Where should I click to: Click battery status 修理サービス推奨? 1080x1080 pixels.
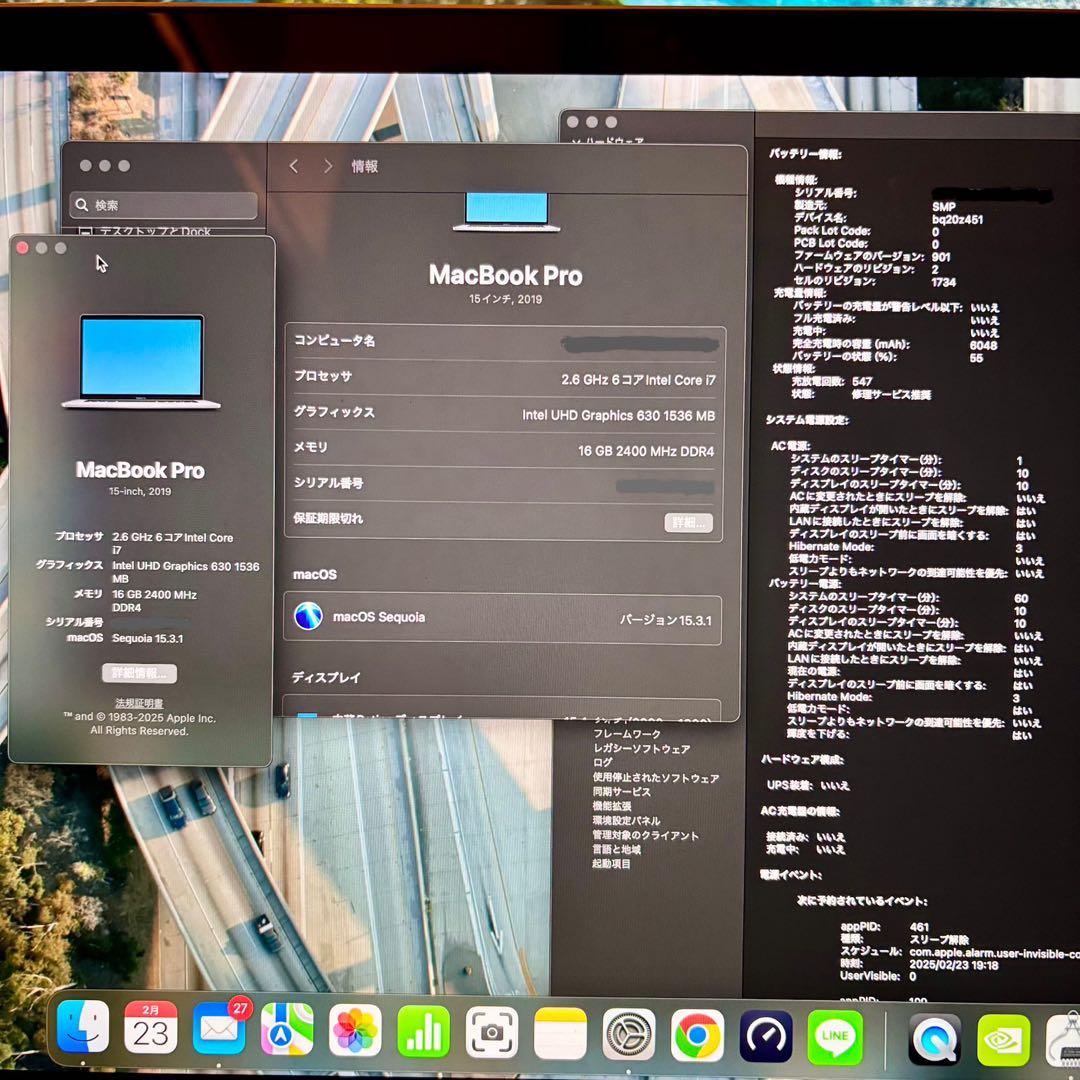coord(891,395)
